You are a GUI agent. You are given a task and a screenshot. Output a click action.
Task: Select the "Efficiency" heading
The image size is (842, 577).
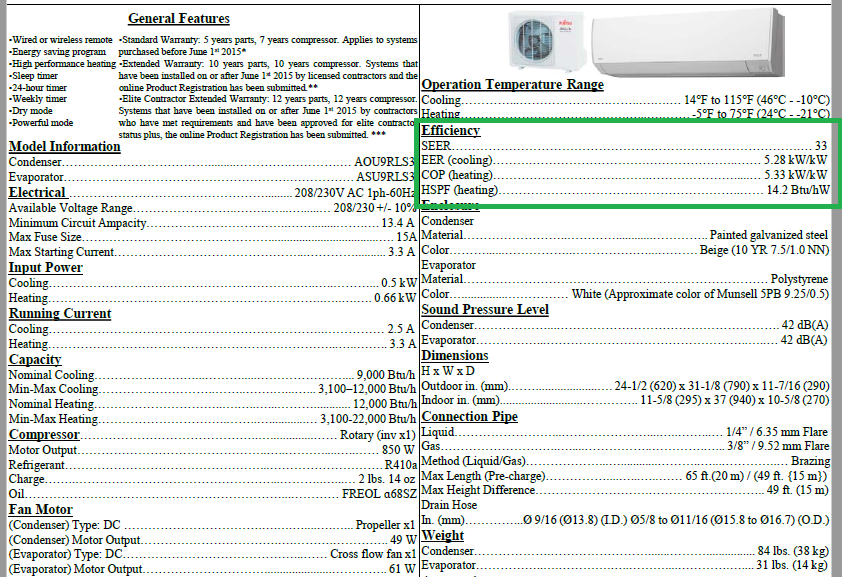click(x=451, y=130)
